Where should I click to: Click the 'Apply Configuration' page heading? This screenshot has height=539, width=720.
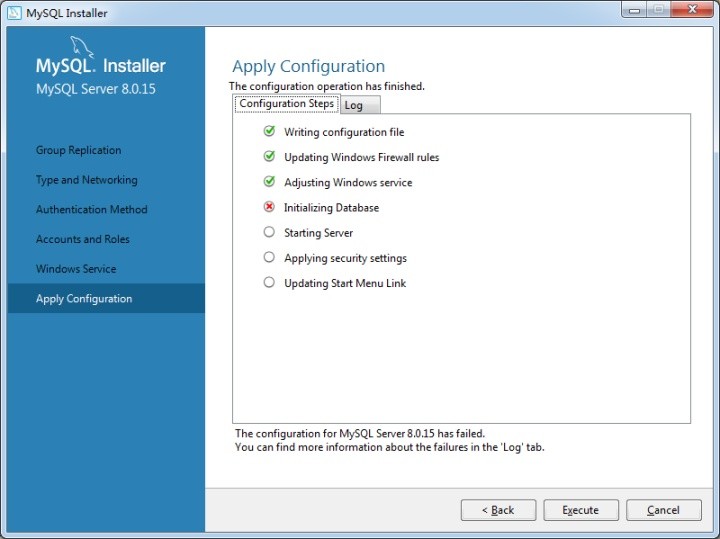click(309, 66)
